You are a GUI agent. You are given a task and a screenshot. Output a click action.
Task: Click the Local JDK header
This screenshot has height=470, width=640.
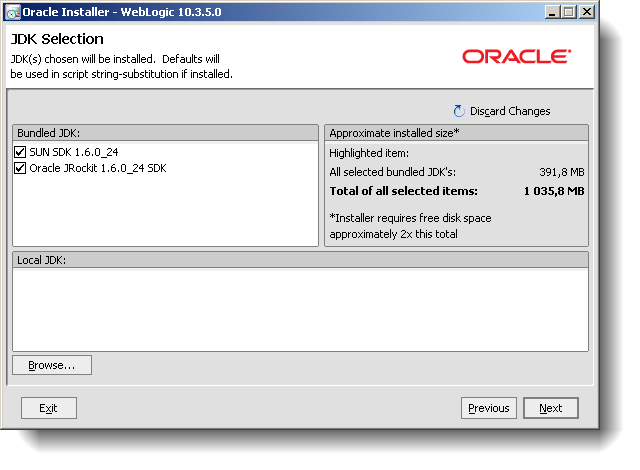point(300,260)
